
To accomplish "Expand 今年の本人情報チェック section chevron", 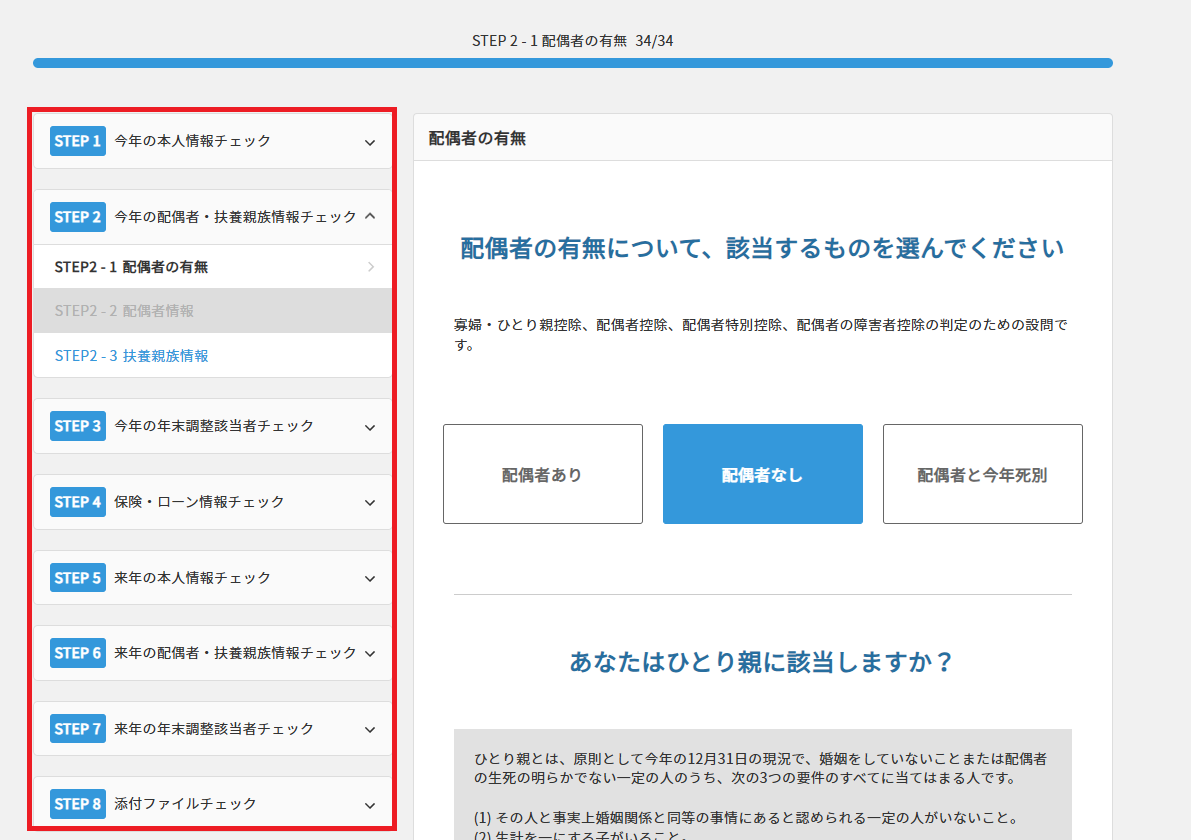I will click(370, 142).
